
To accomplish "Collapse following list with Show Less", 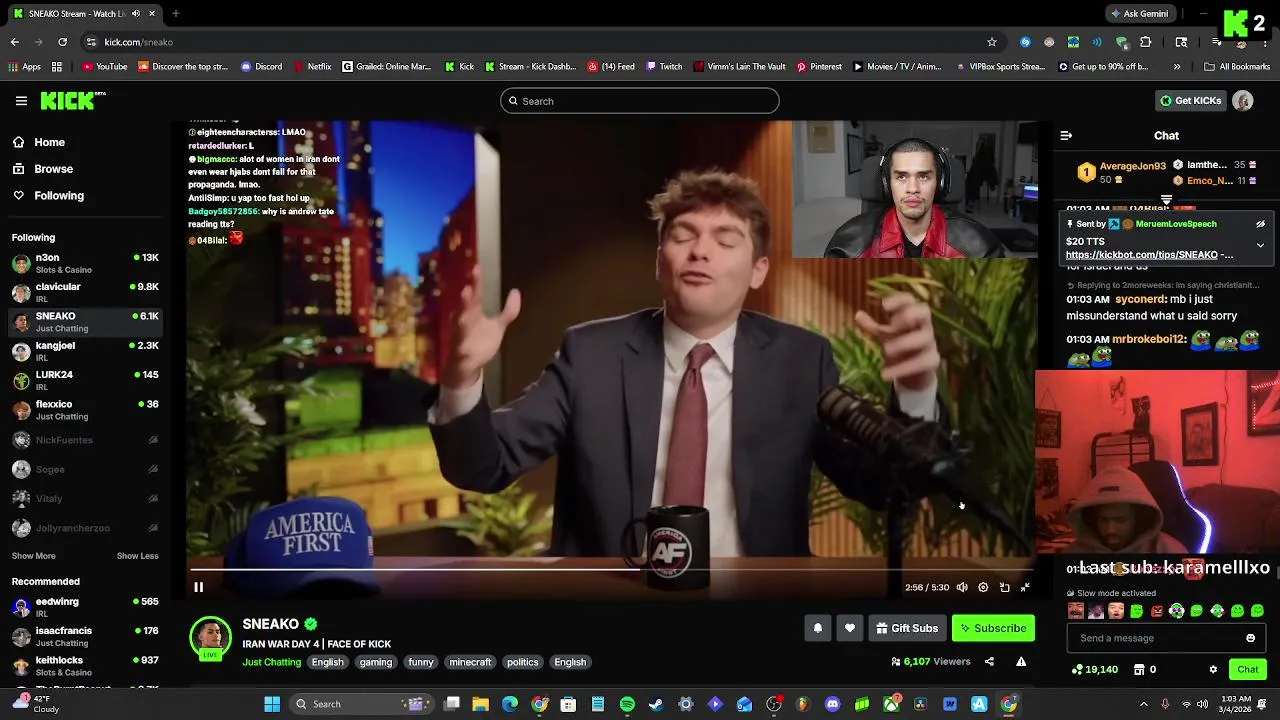I will tap(137, 556).
